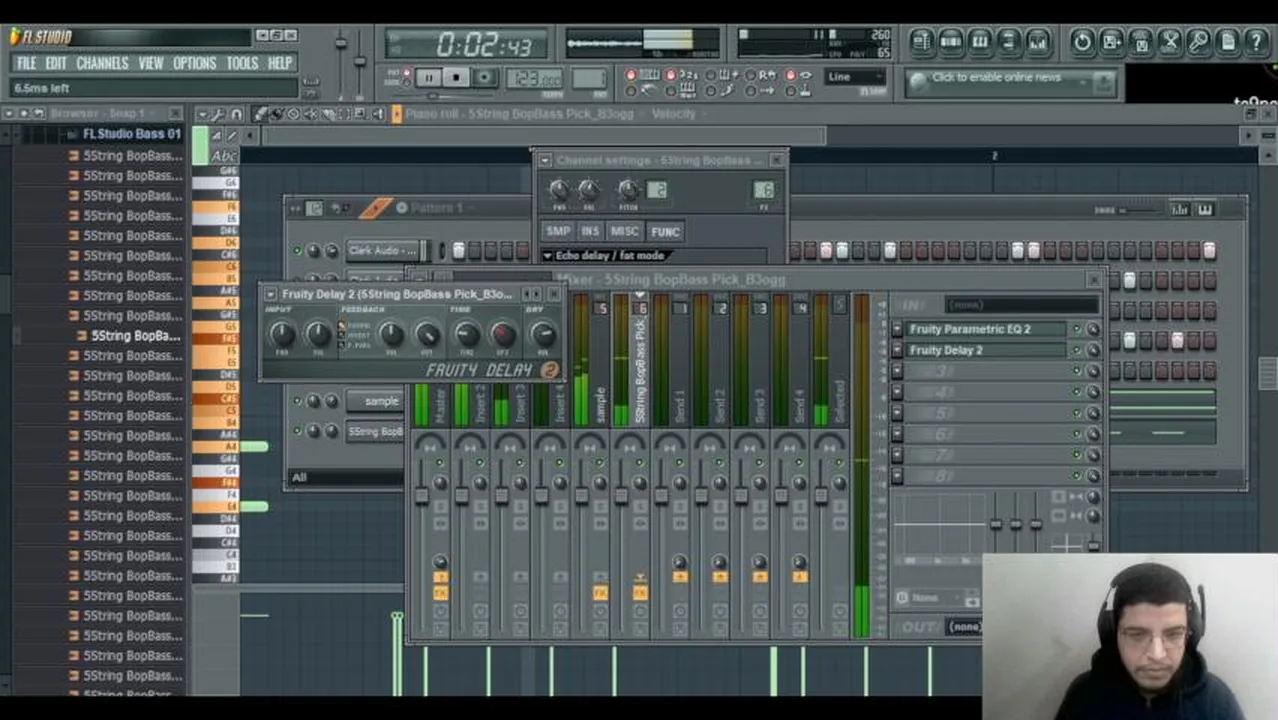
Task: Open the All channel filter dropdown
Action: click(x=347, y=477)
